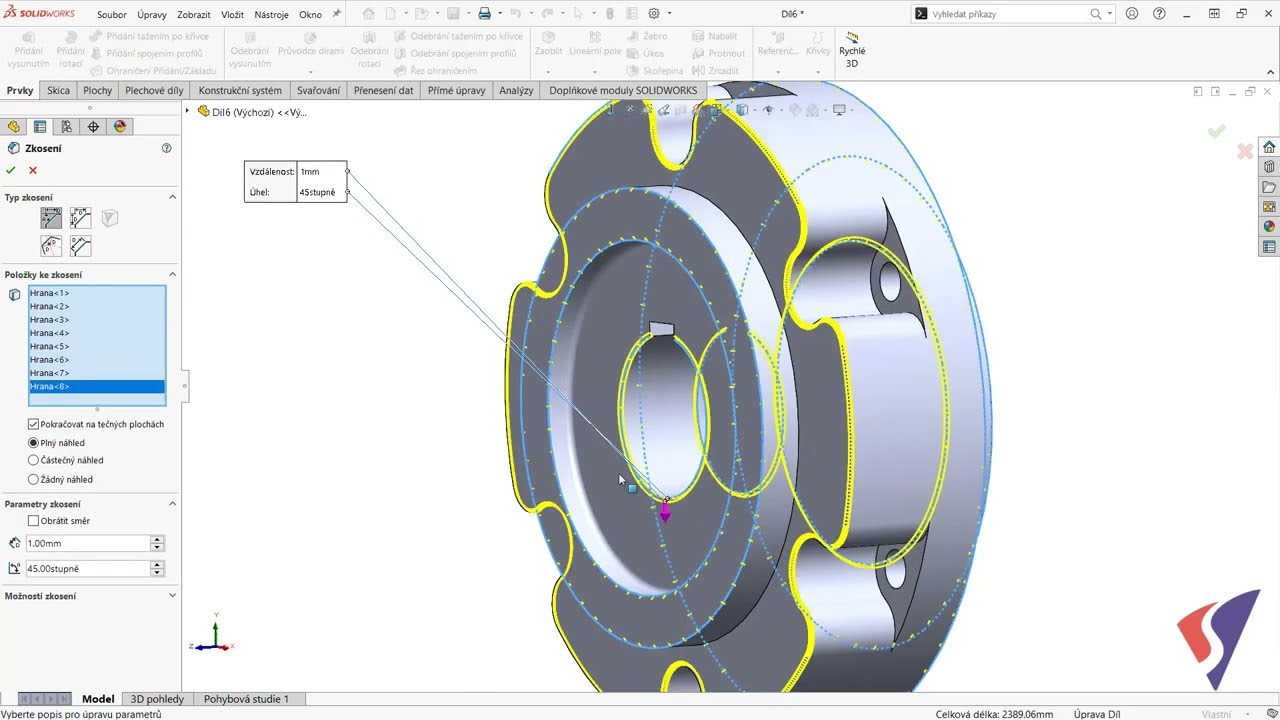Select the face-face chamfer type icon
The image size is (1280, 720).
81,246
